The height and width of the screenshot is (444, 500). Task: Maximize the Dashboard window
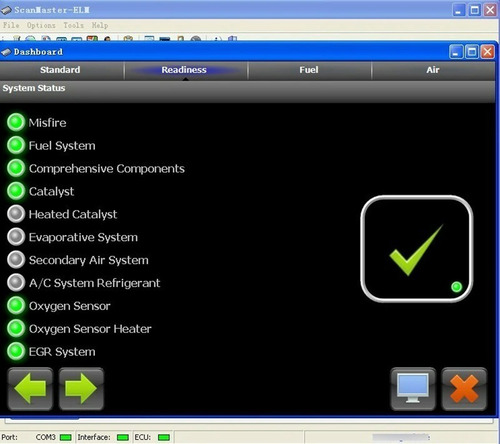472,52
